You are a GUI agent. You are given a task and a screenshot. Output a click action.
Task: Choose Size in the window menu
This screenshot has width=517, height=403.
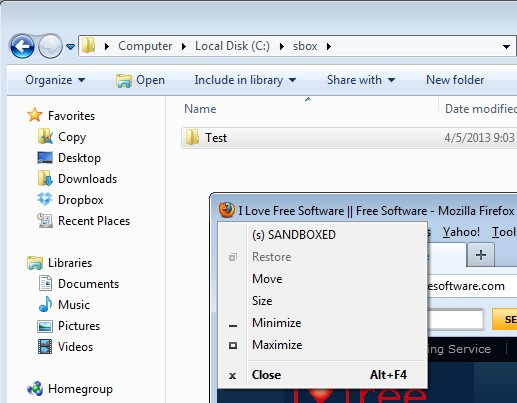coord(322,301)
